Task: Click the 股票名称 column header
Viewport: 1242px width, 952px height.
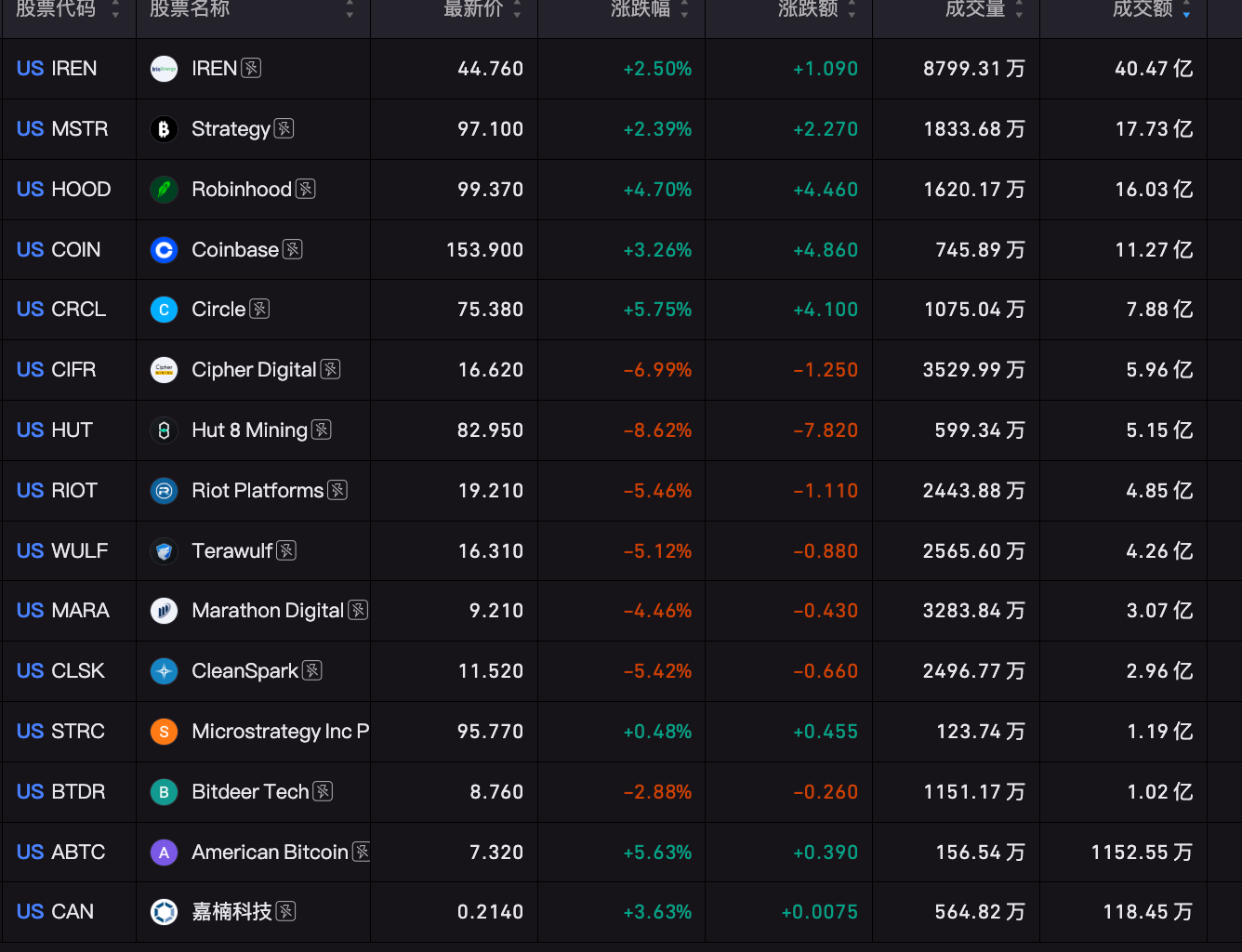Action: (x=190, y=9)
